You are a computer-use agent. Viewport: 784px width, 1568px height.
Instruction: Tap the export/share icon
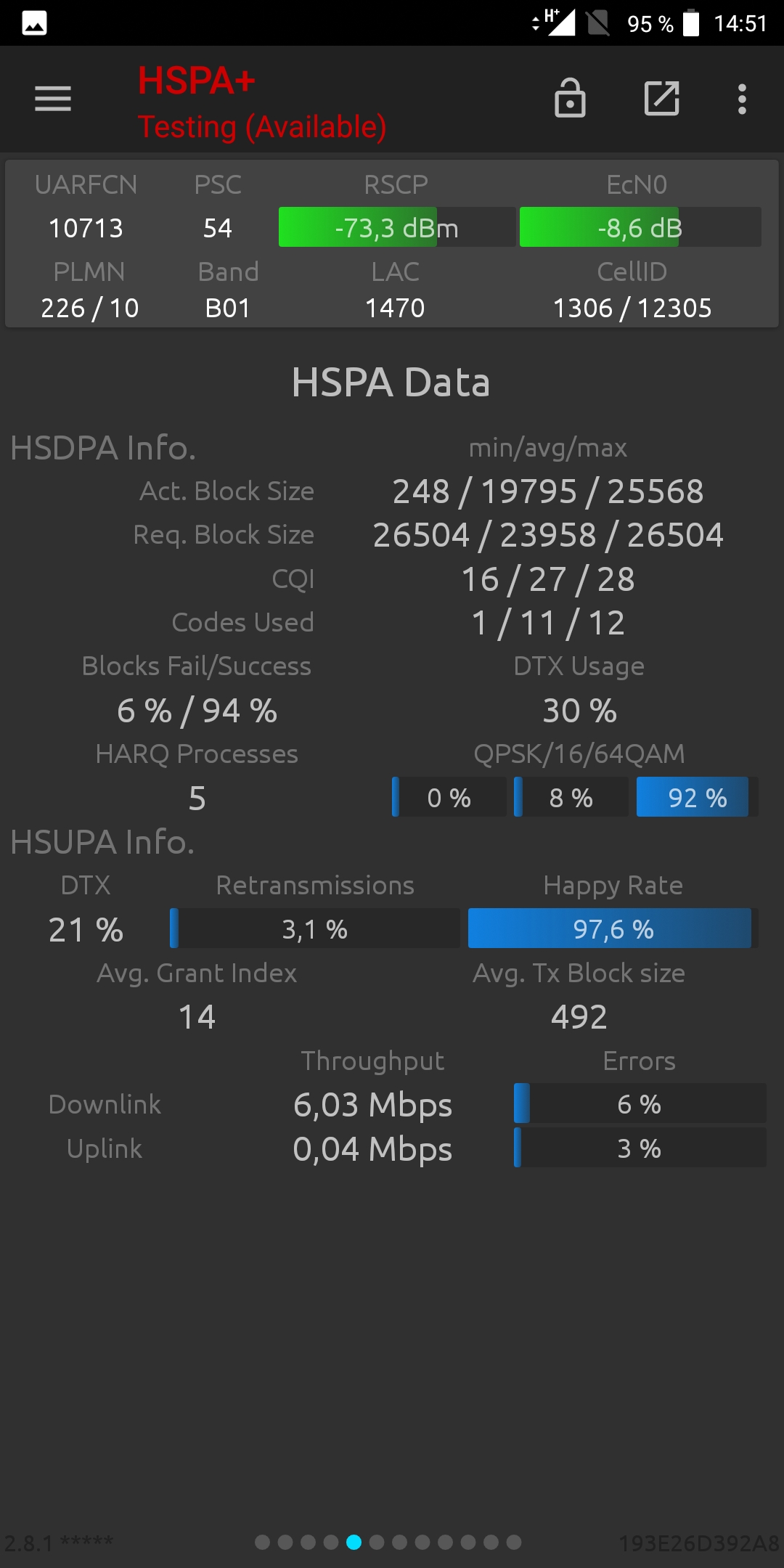[662, 98]
